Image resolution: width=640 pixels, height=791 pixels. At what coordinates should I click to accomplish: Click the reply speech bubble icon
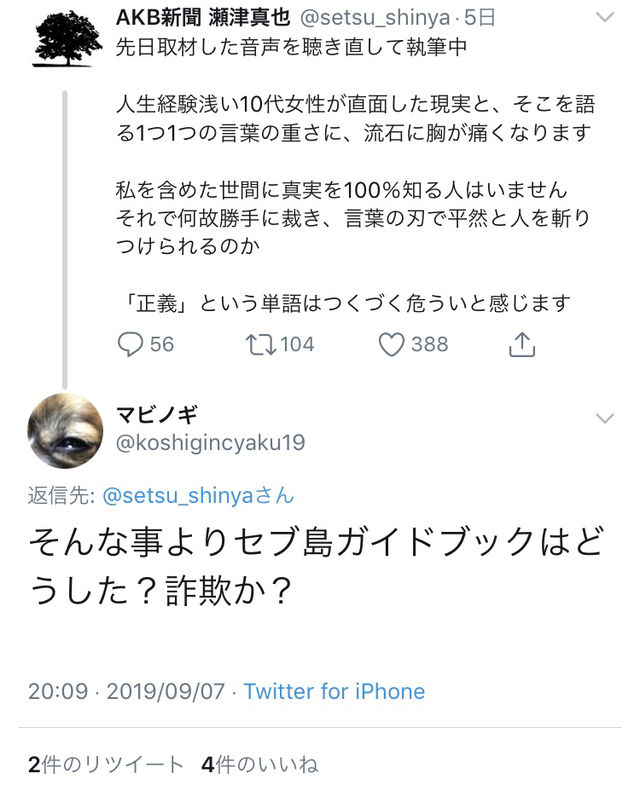tap(130, 345)
